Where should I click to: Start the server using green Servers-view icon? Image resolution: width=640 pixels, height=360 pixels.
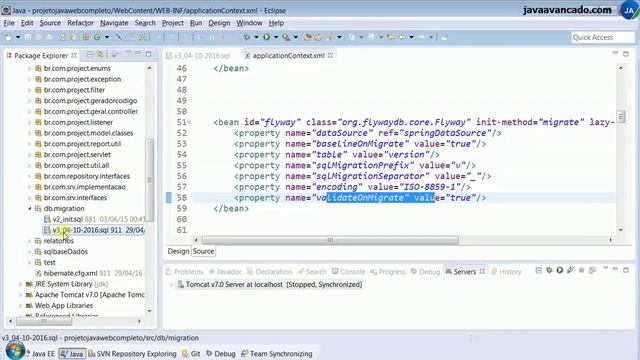(560, 270)
